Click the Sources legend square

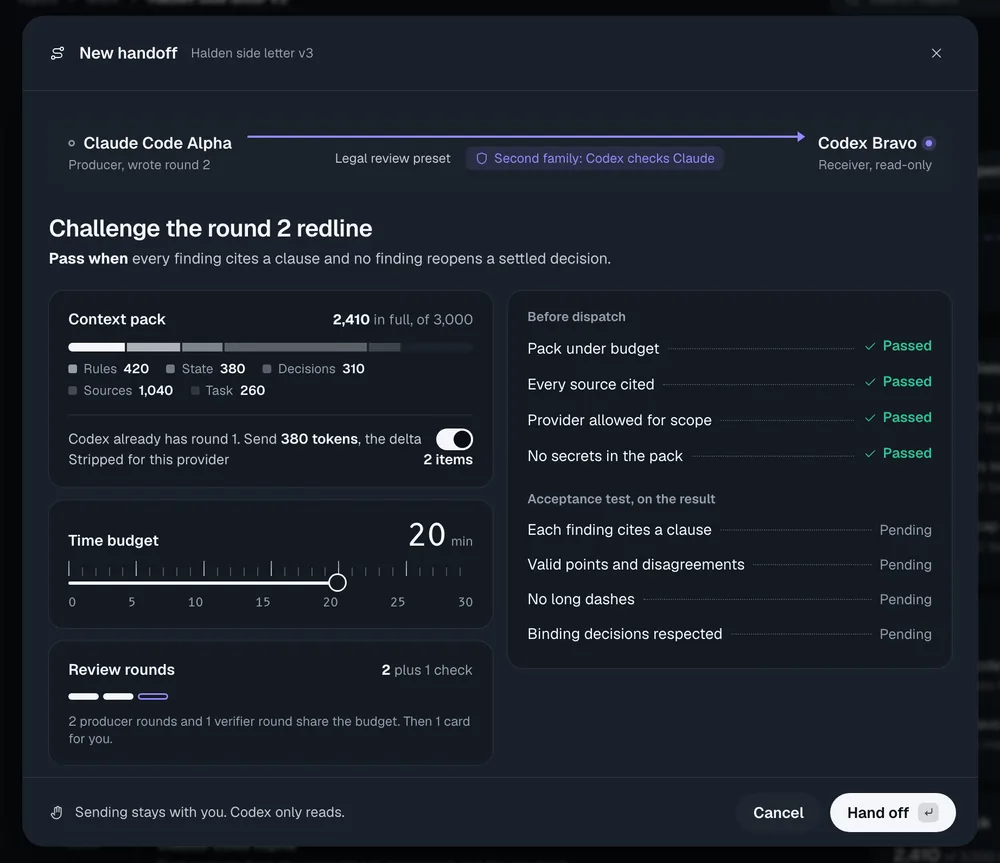point(73,390)
